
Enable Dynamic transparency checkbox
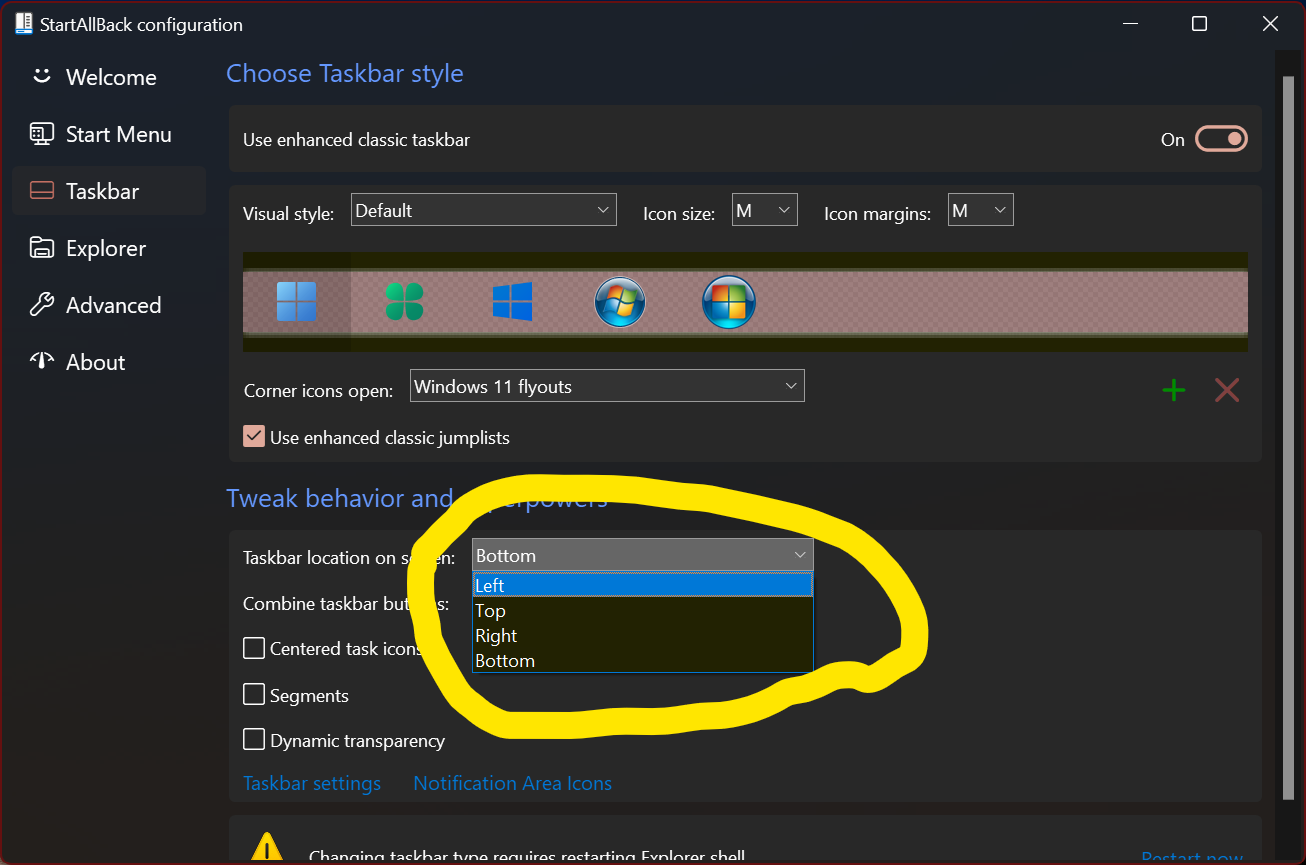pos(254,740)
